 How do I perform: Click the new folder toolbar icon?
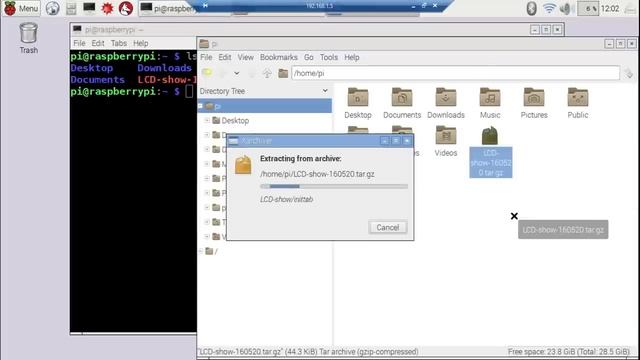[207, 73]
